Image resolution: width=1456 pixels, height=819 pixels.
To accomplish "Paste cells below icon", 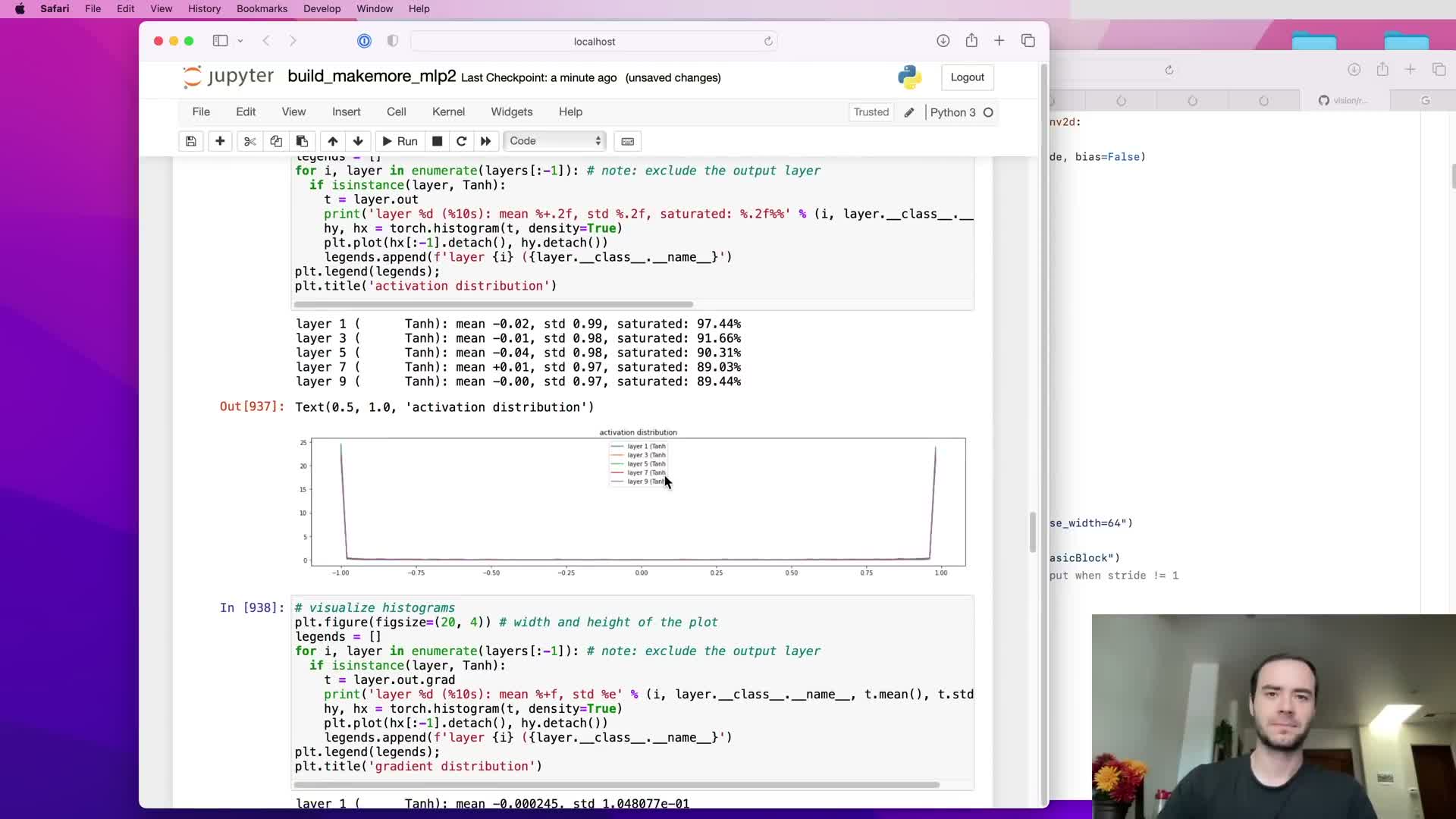I will (x=302, y=141).
